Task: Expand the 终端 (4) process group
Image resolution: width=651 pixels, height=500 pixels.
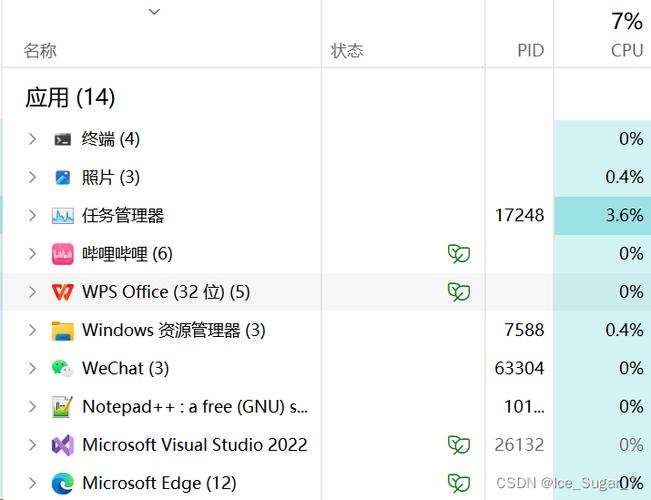Action: (x=32, y=139)
